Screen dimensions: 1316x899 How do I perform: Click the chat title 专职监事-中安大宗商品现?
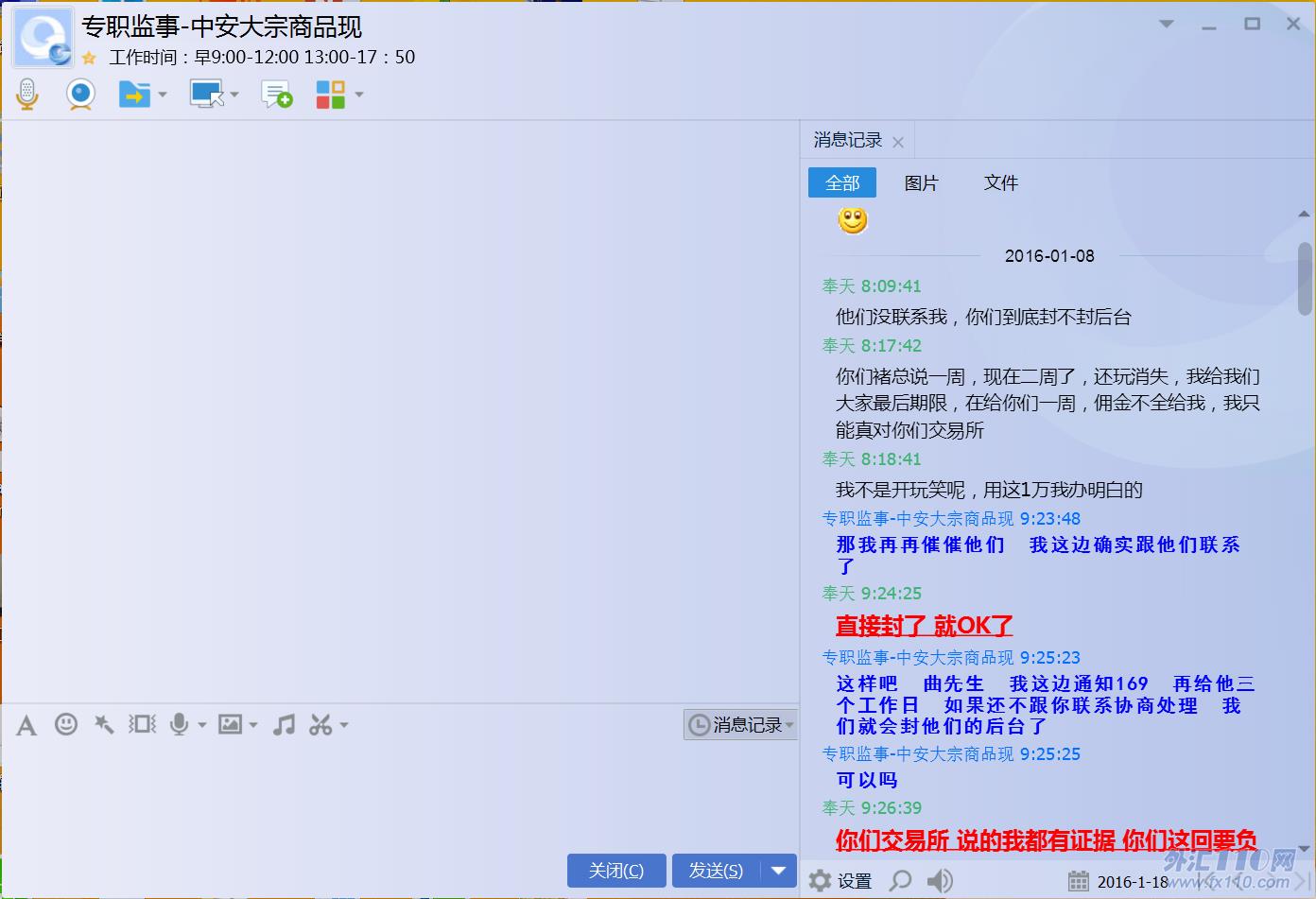pyautogui.click(x=222, y=26)
